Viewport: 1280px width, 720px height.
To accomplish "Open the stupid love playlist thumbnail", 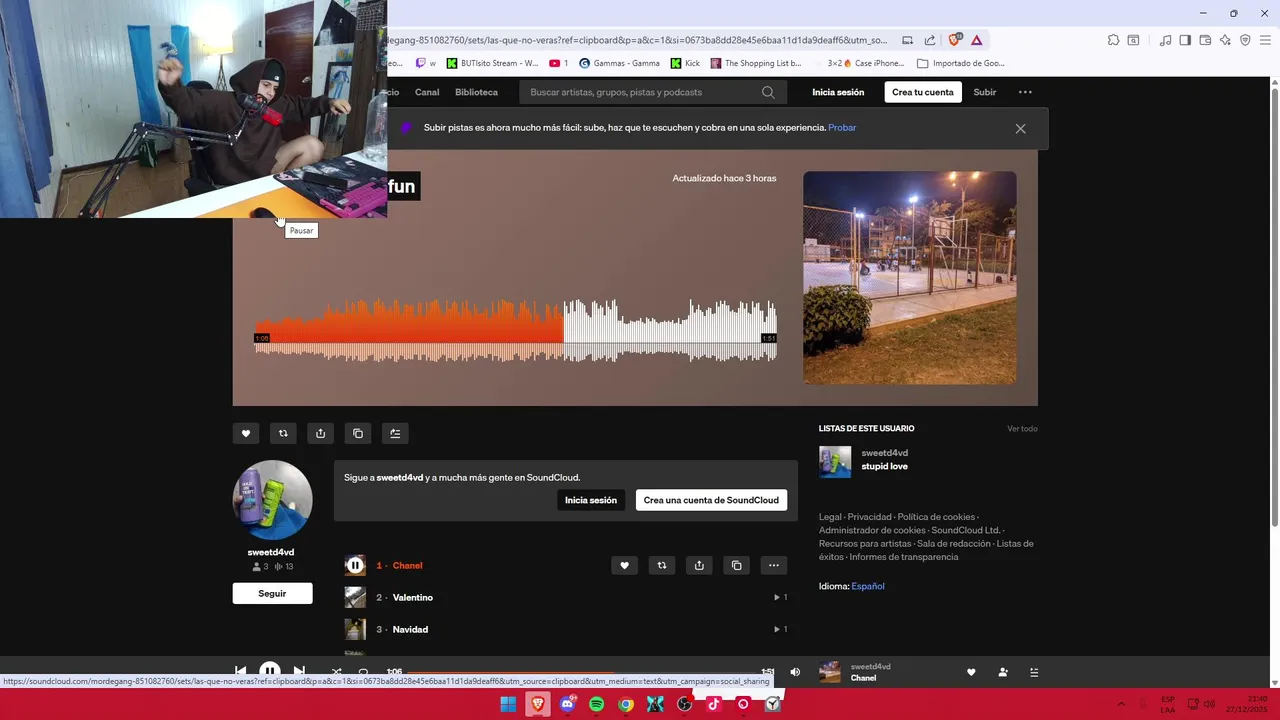I will (x=835, y=461).
